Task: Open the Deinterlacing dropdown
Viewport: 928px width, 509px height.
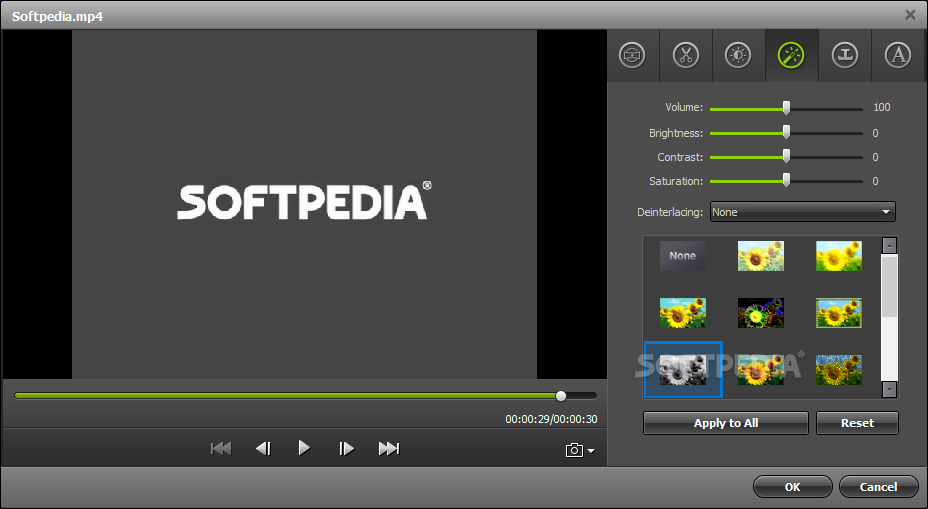Action: point(803,212)
